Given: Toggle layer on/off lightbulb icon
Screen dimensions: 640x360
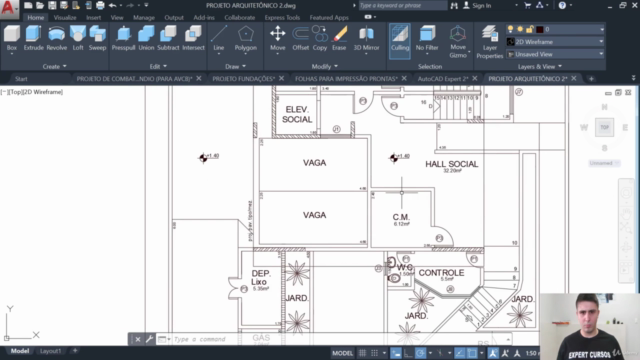Looking at the screenshot, I should 510,29.
